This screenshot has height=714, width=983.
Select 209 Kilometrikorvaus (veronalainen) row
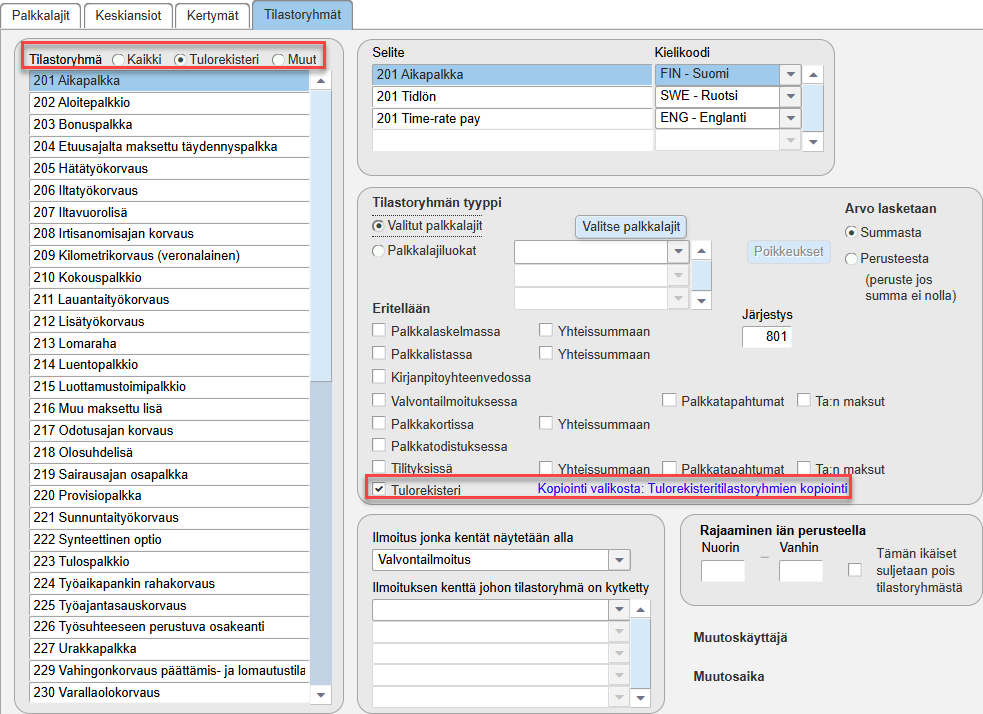pos(169,255)
